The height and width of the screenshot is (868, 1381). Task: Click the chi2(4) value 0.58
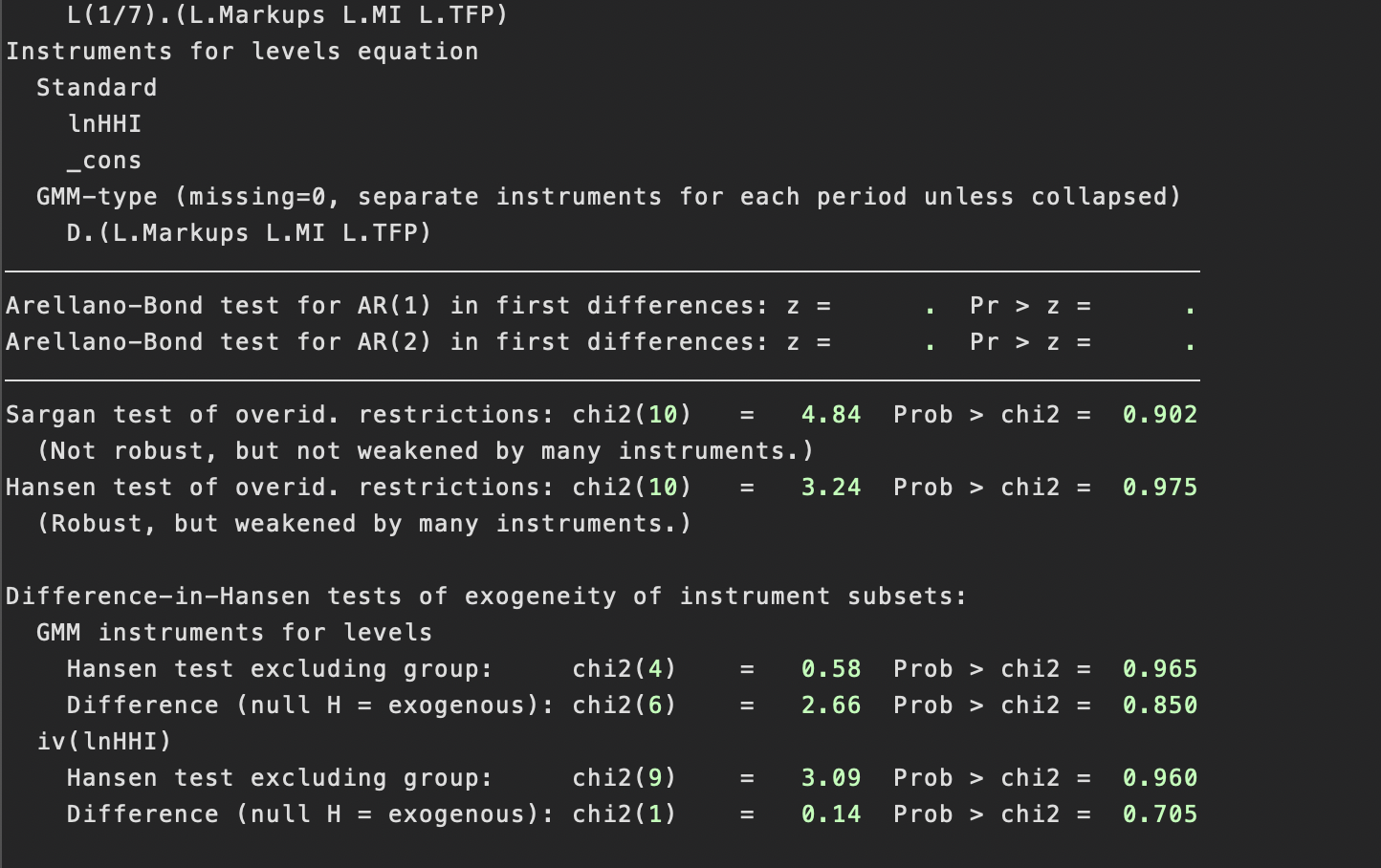point(830,669)
